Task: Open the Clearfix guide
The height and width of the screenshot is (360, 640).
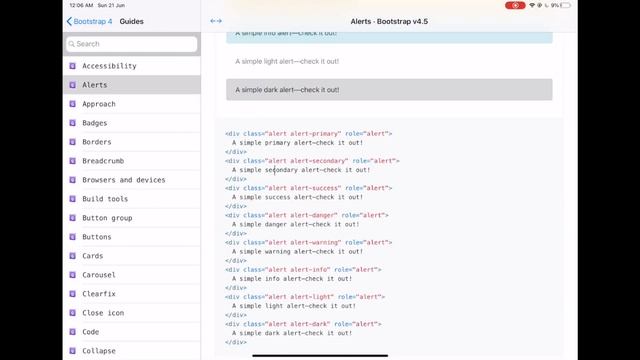Action: (x=132, y=293)
